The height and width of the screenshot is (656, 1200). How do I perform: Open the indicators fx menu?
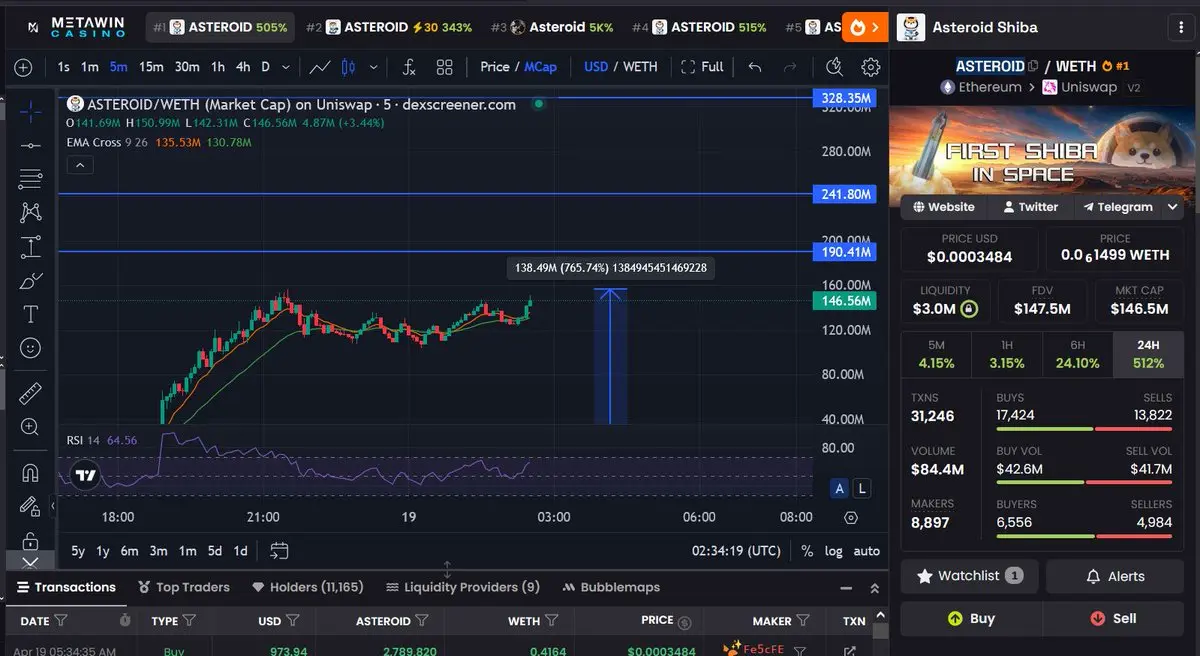(x=409, y=67)
